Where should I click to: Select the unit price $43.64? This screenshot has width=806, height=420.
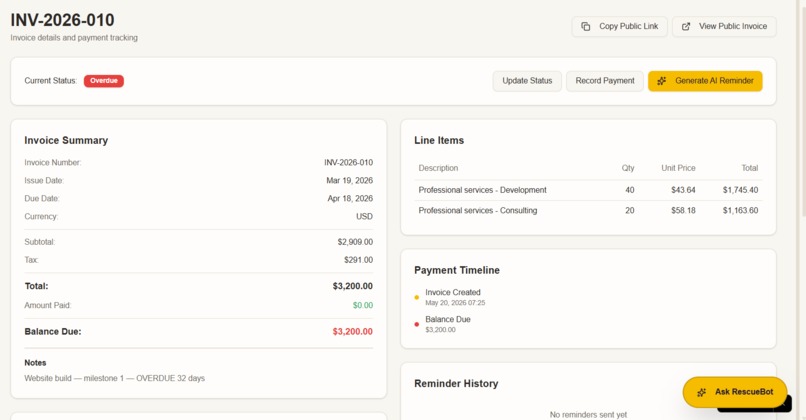[683, 190]
